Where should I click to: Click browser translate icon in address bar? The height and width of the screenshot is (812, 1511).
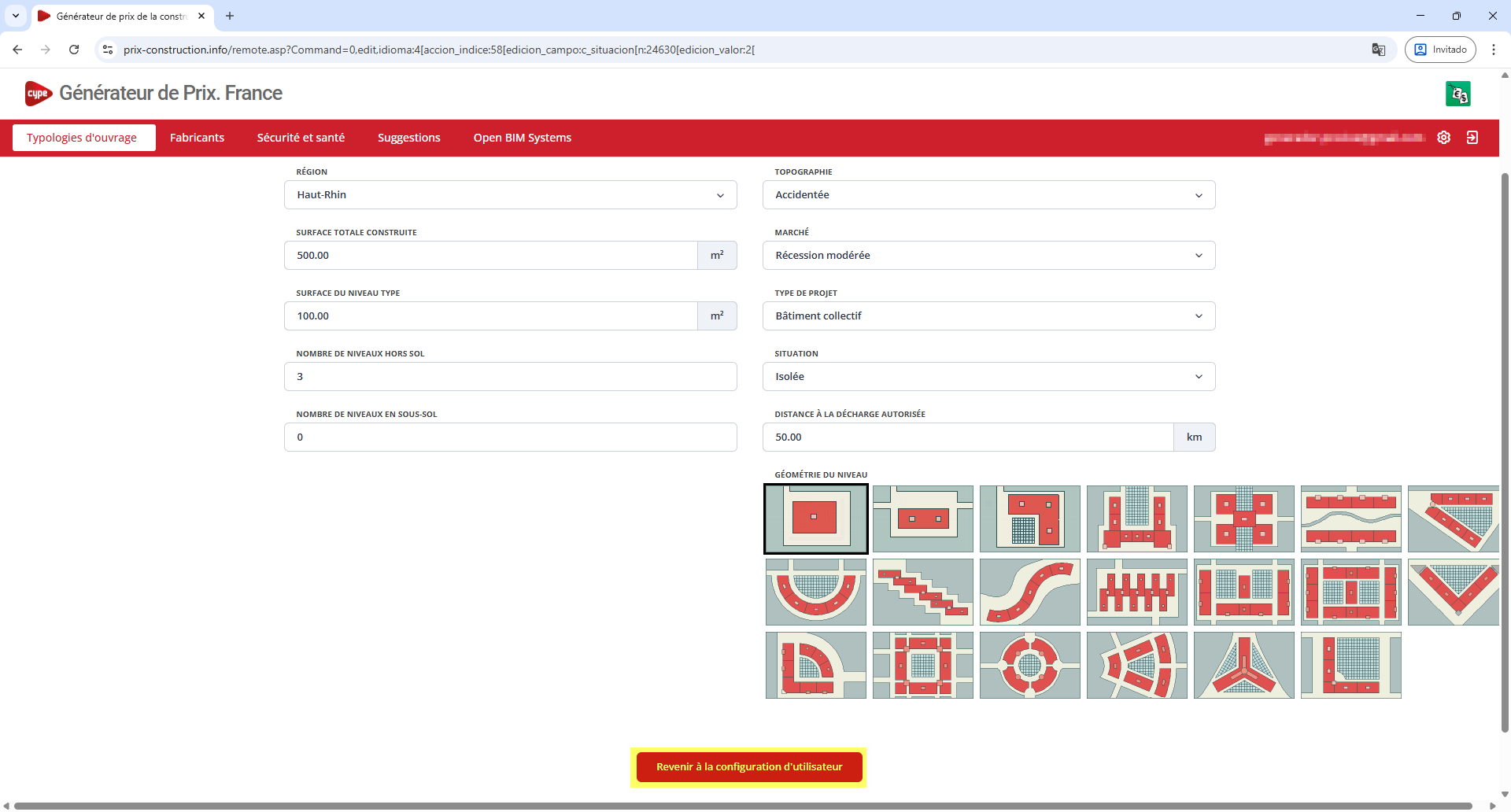click(x=1379, y=50)
